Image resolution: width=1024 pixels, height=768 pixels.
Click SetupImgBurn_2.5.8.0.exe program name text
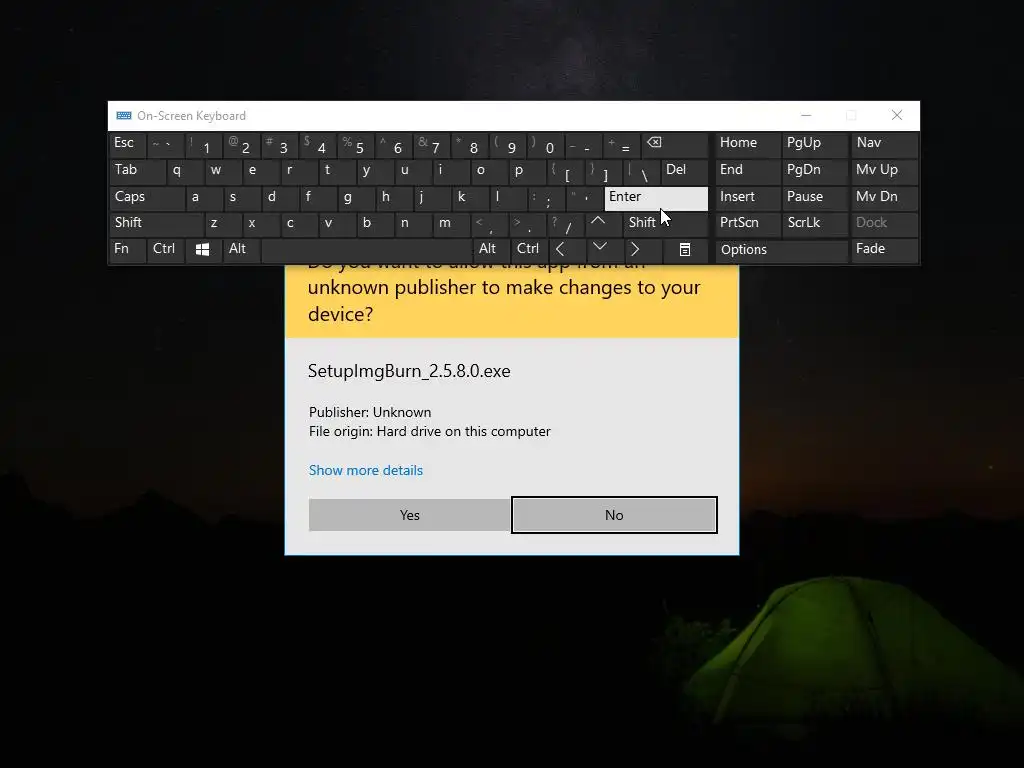pyautogui.click(x=409, y=371)
